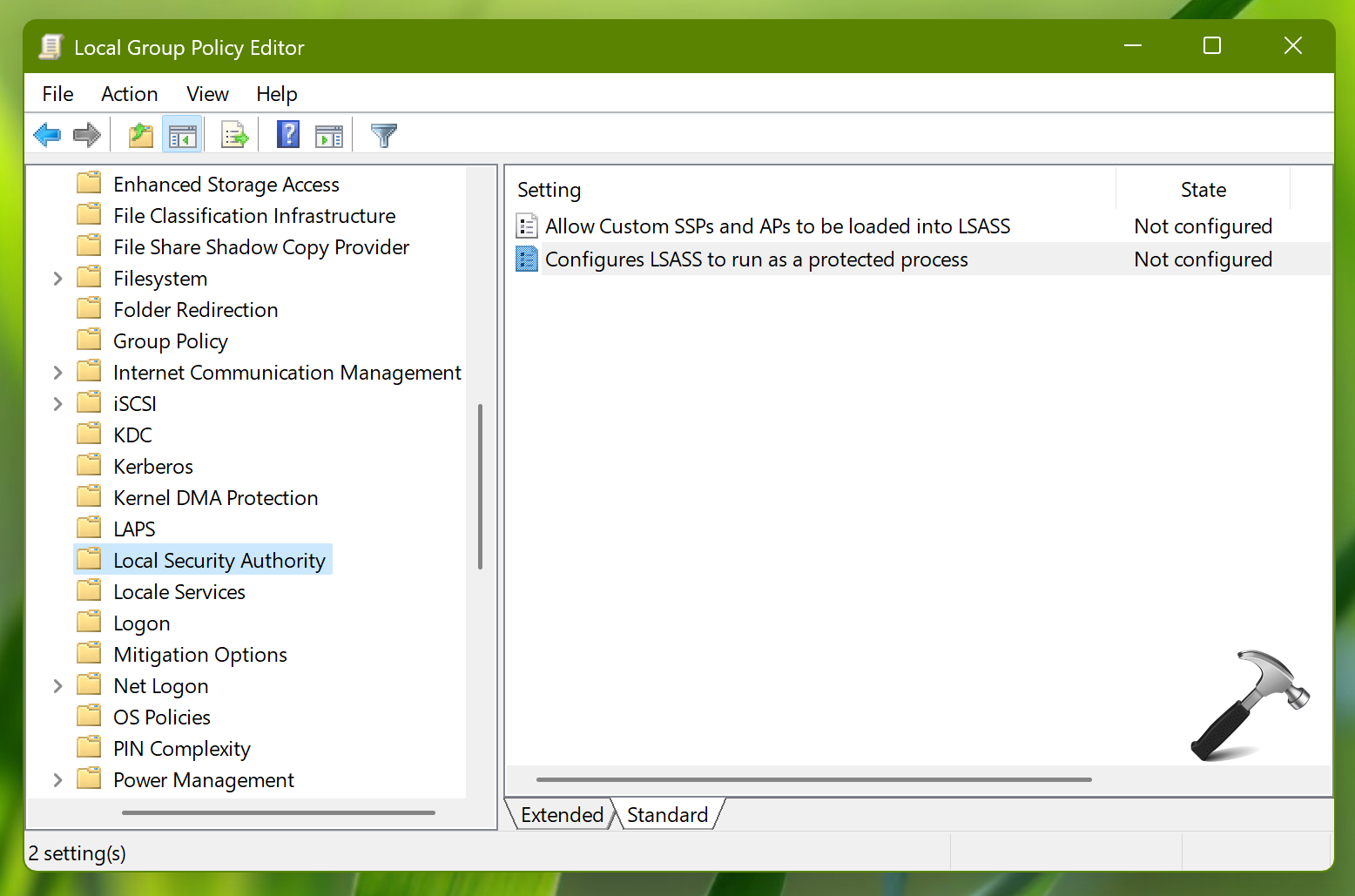Click the Back arrow toolbar icon
The width and height of the screenshot is (1355, 896).
(x=47, y=135)
